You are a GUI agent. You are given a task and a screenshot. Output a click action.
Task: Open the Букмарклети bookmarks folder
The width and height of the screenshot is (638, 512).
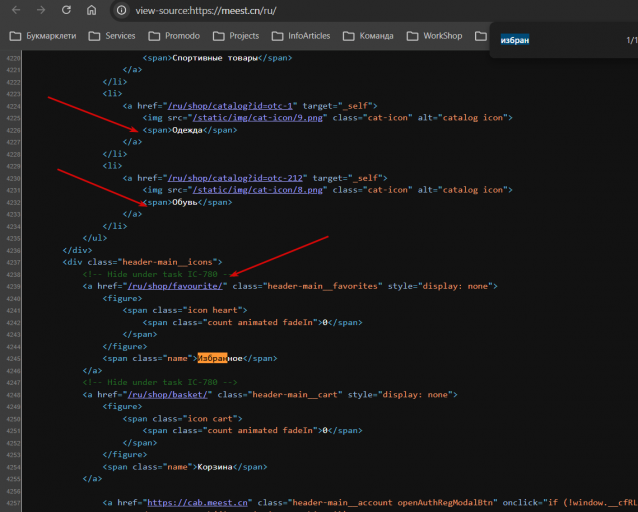[43, 36]
